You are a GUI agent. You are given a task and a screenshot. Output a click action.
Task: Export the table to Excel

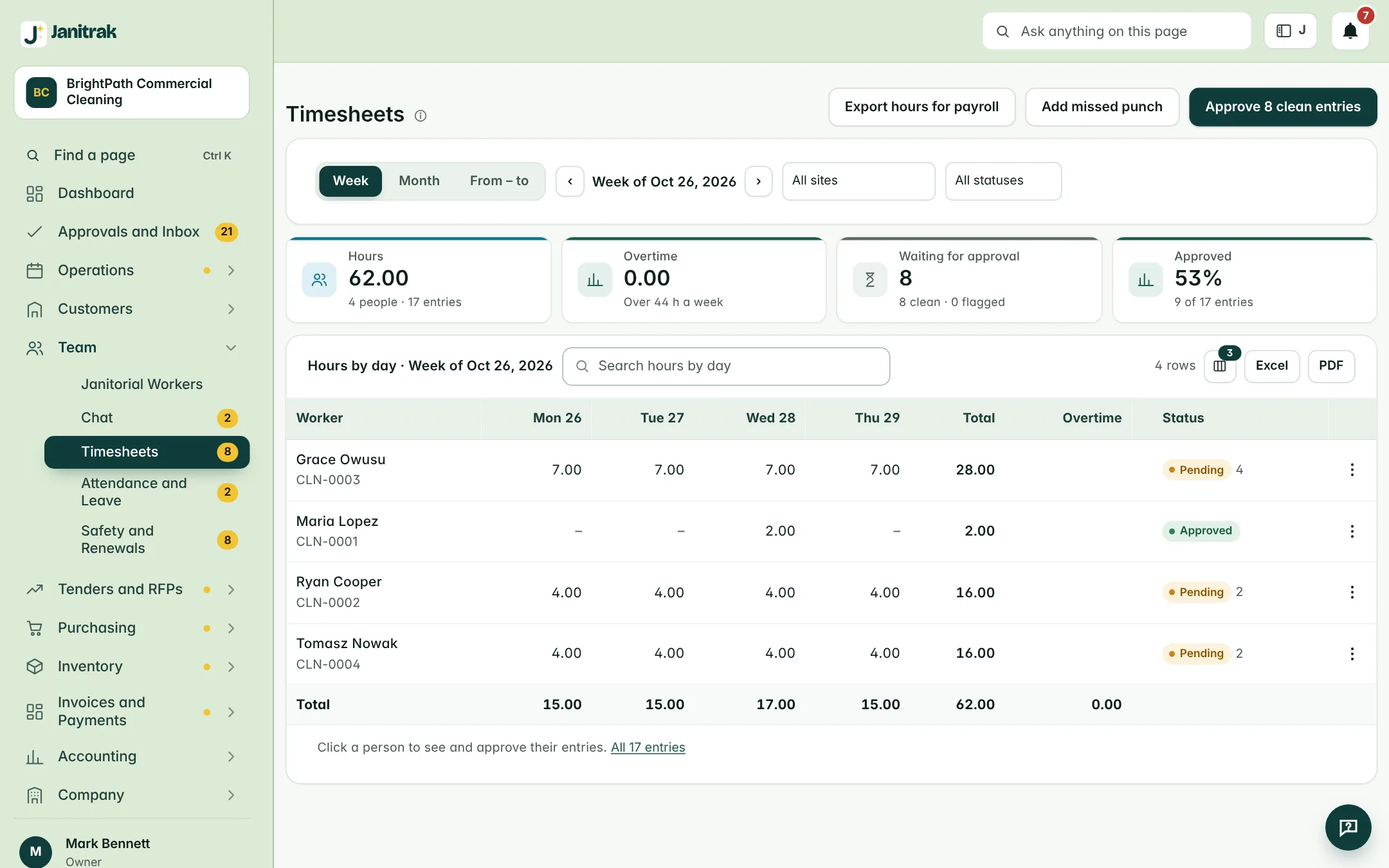click(x=1271, y=366)
